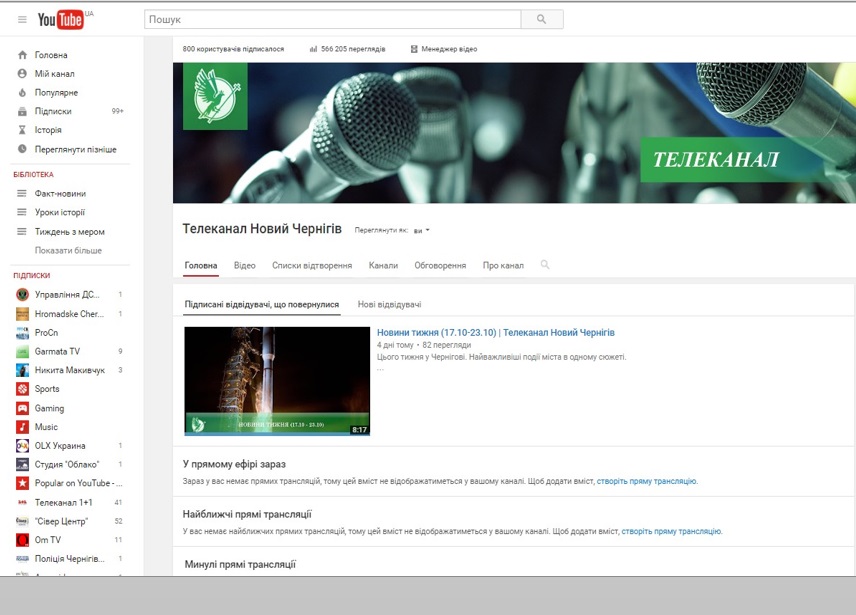Viewport: 856px width, 615px height.
Task: Open Головна home icon in sidebar
Action: click(x=22, y=55)
